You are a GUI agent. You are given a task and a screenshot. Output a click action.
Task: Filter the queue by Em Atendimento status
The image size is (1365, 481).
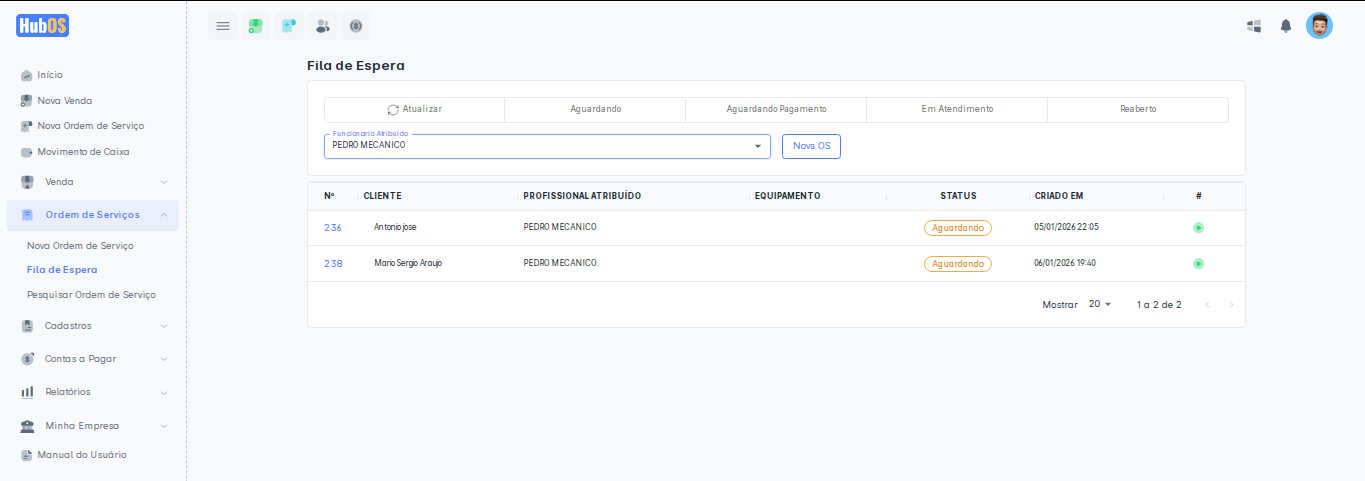click(x=957, y=109)
